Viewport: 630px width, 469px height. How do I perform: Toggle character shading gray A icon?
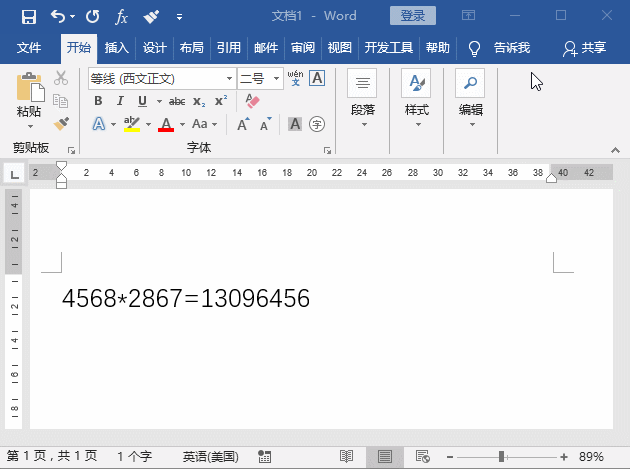295,124
